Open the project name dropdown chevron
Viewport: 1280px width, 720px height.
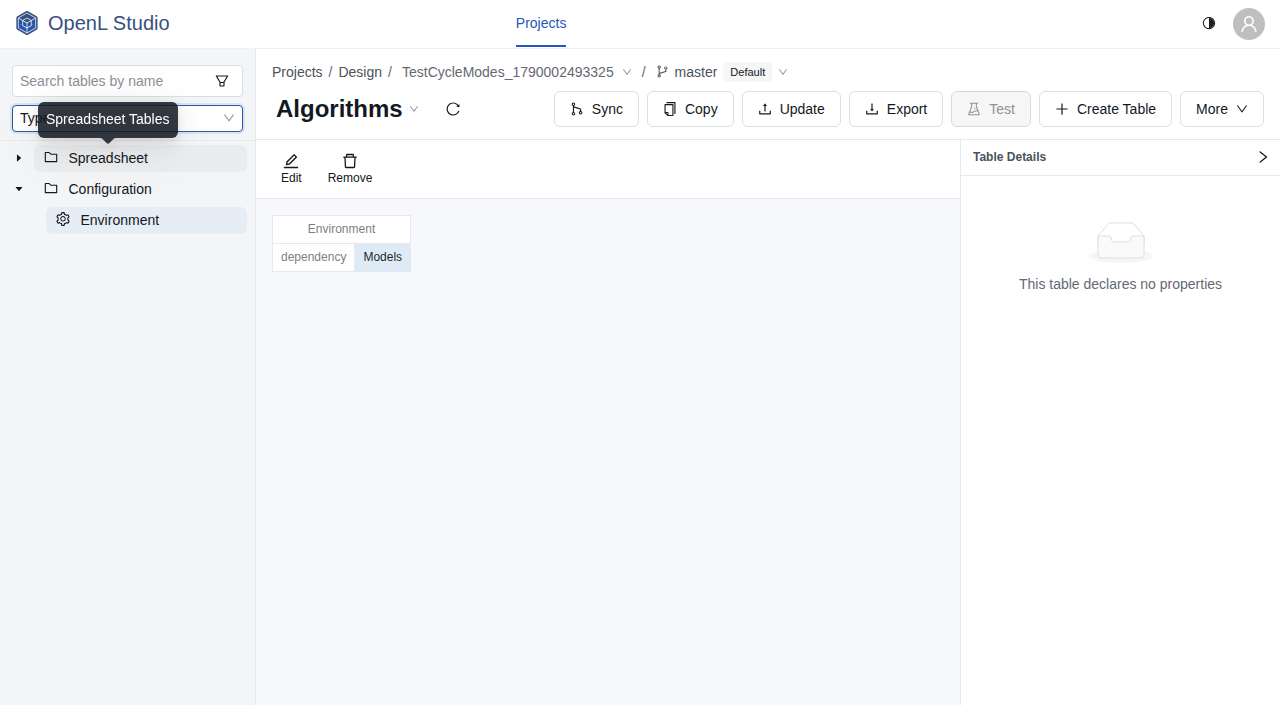(x=627, y=72)
